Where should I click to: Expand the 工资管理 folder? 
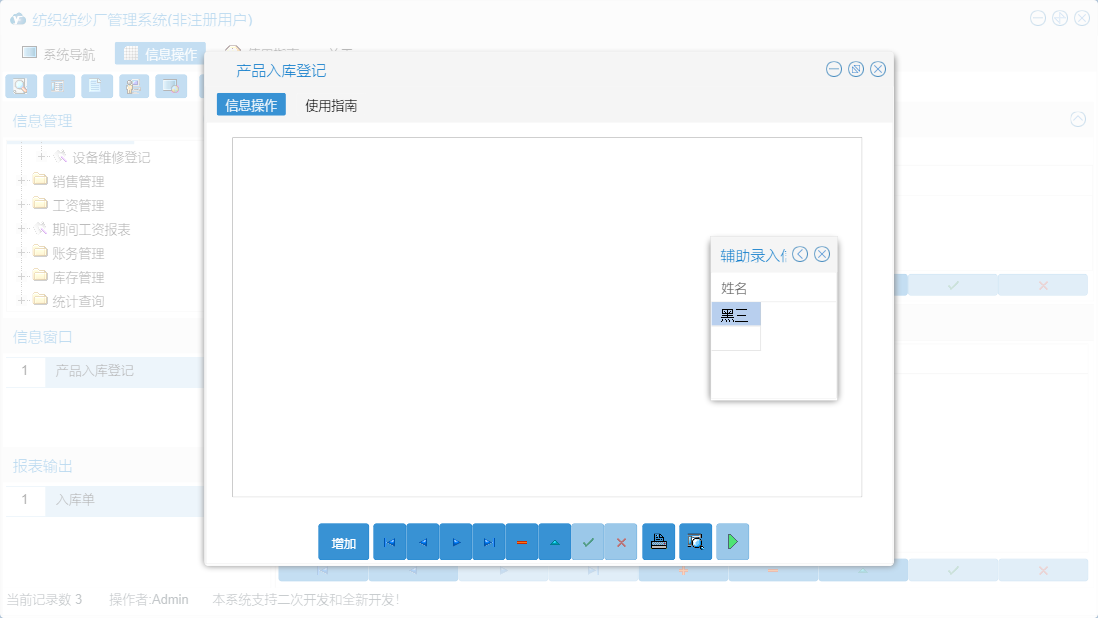click(x=22, y=204)
